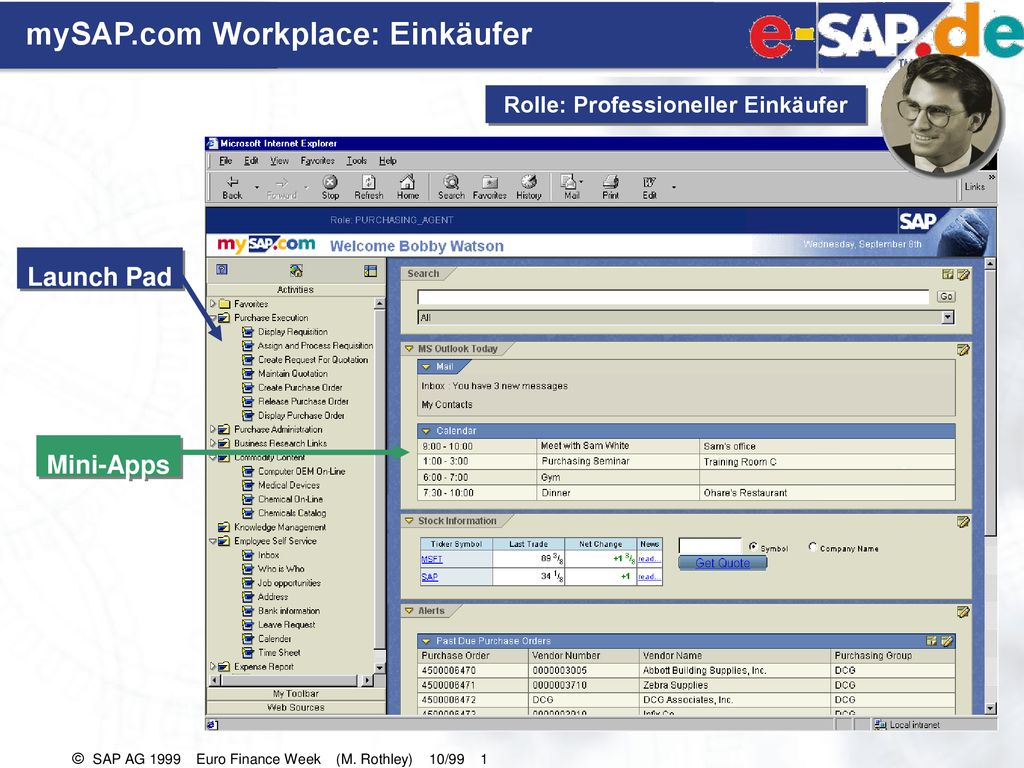
Task: Open the View menu
Action: click(x=280, y=161)
